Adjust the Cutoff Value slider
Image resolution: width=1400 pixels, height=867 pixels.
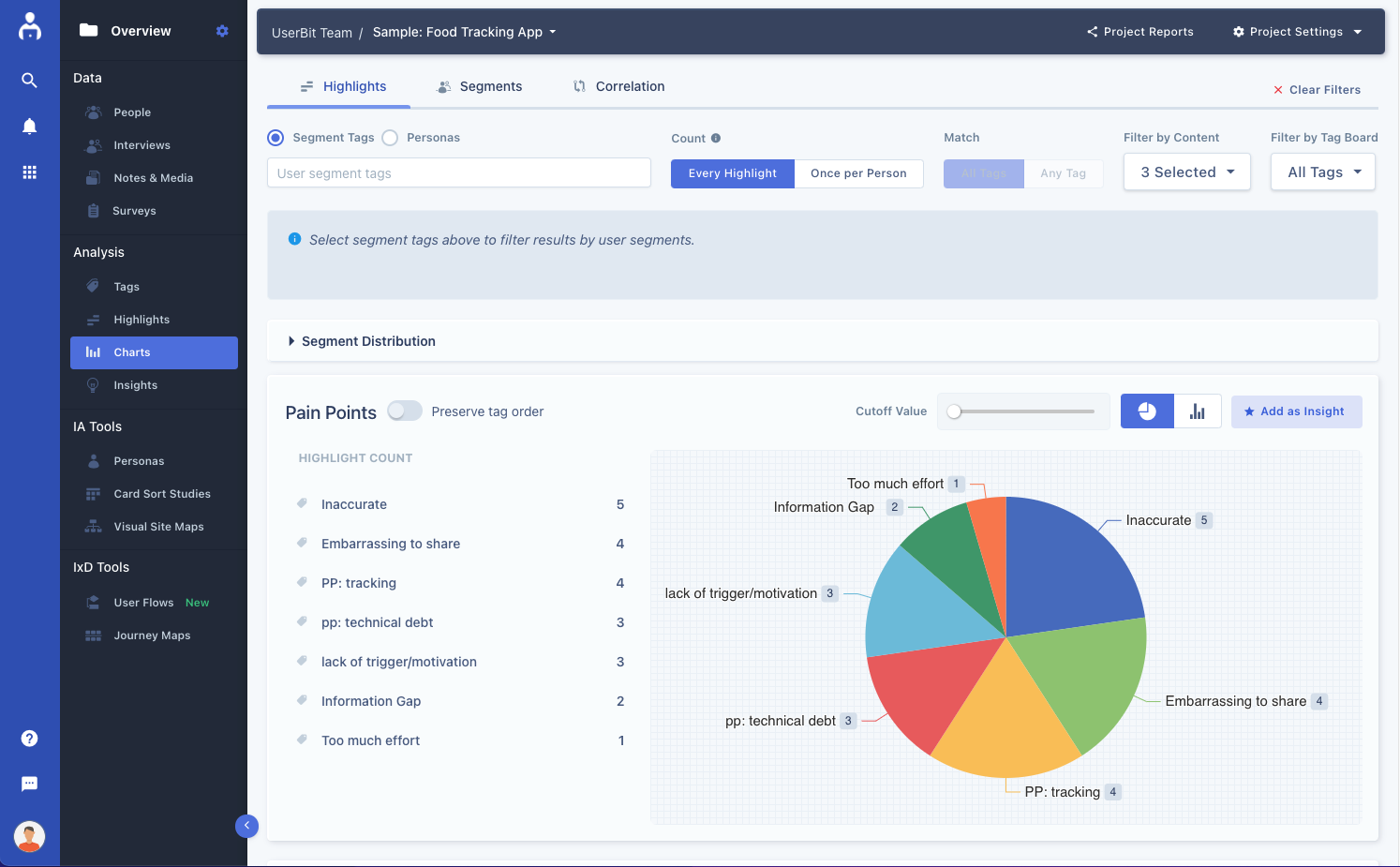(954, 411)
